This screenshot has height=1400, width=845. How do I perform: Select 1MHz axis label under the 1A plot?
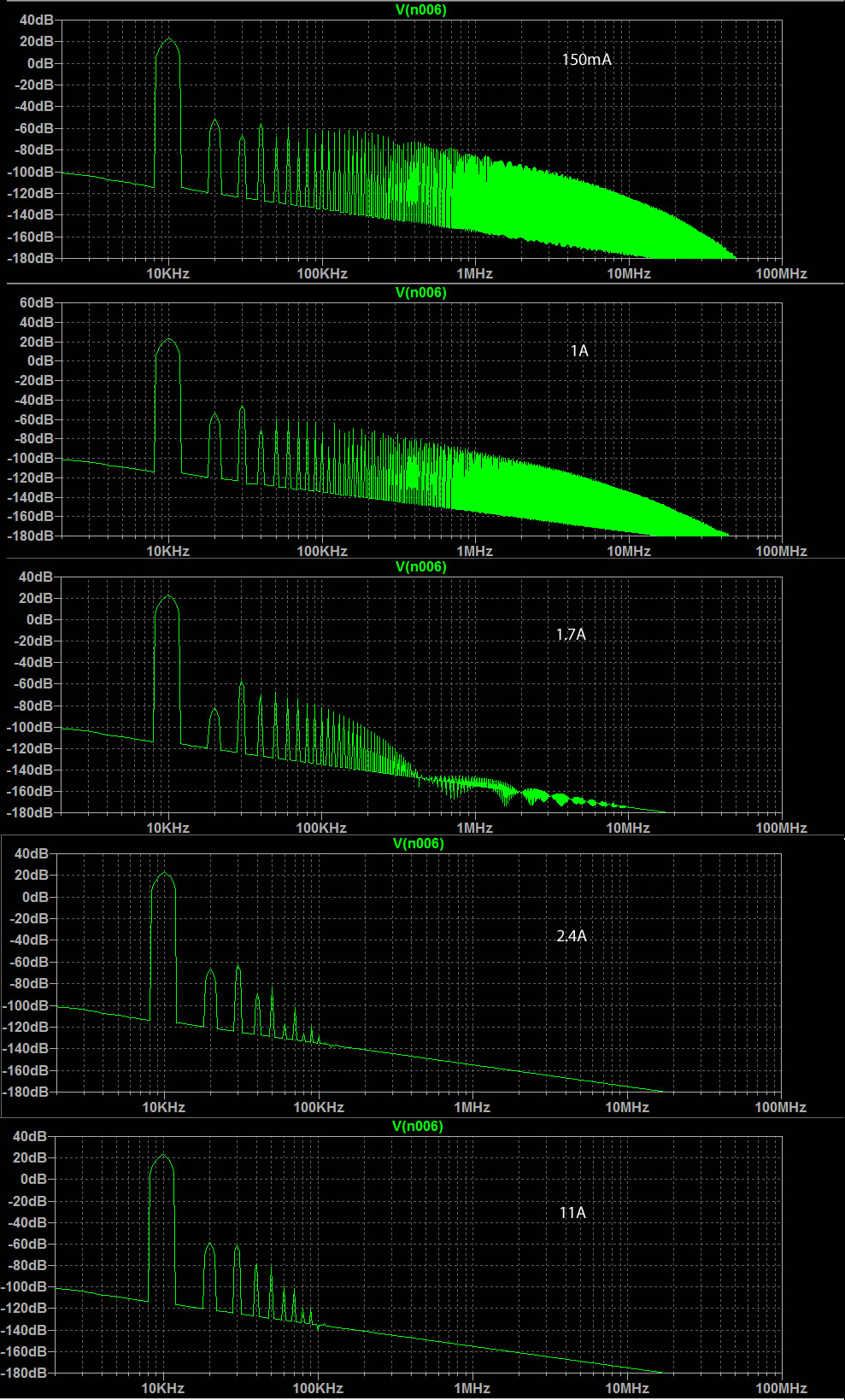(x=474, y=551)
